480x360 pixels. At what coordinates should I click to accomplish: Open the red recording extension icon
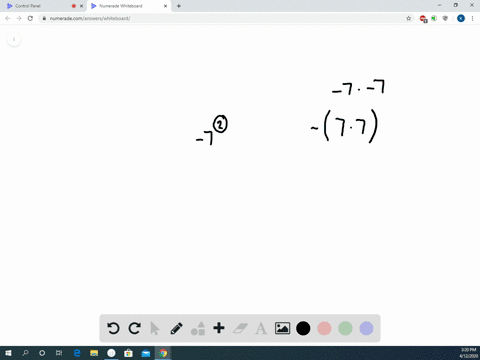[x=423, y=19]
